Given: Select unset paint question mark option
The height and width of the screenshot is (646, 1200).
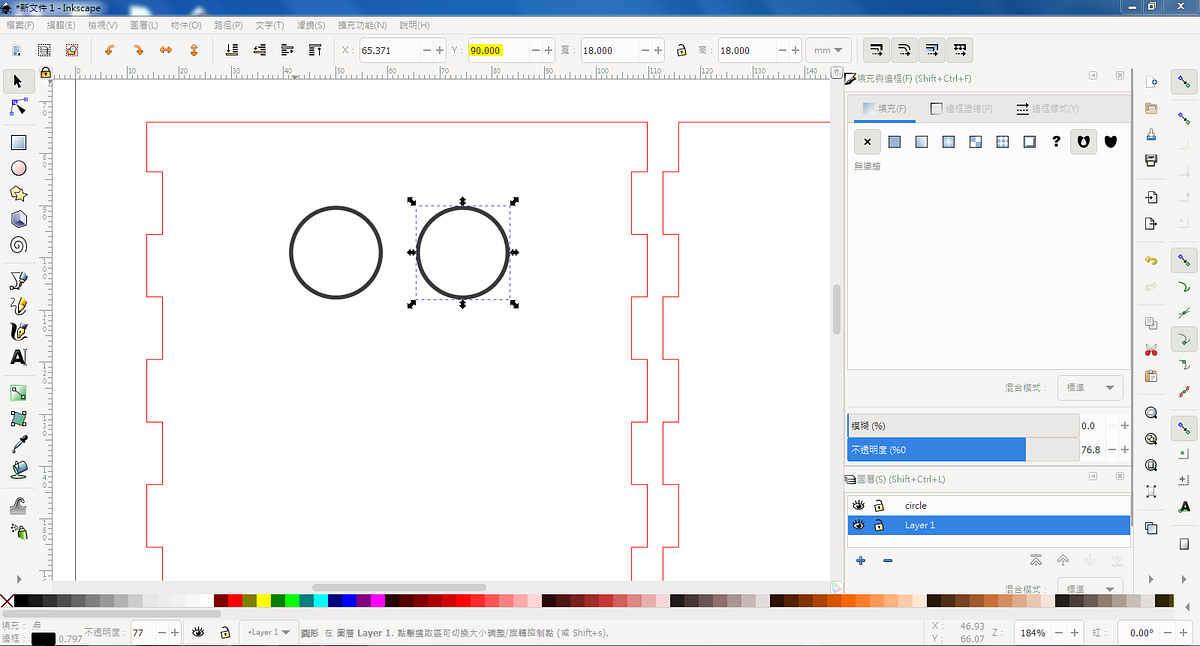Looking at the screenshot, I should click(x=1056, y=142).
